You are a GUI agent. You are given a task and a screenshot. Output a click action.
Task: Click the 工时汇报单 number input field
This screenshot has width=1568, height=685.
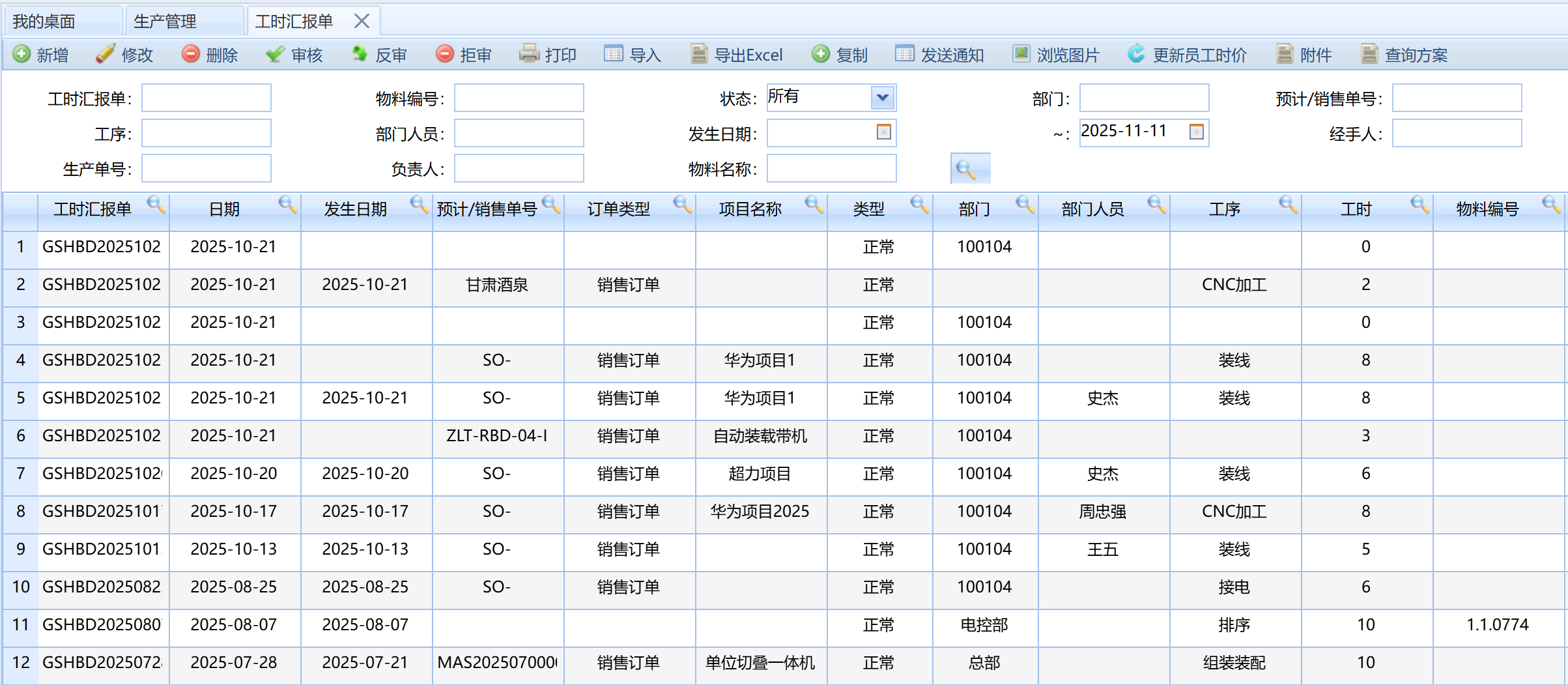[206, 98]
